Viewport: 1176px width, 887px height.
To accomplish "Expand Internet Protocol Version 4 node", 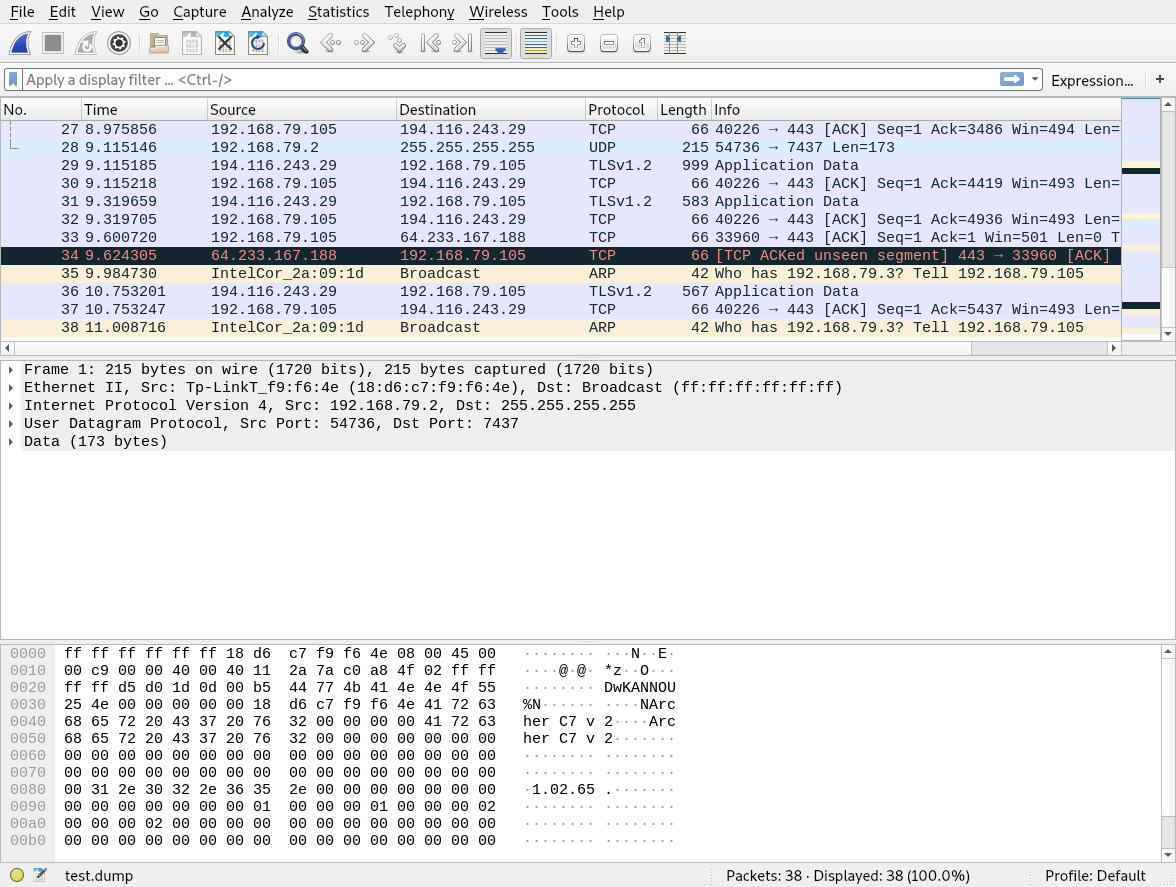I will click(x=11, y=406).
